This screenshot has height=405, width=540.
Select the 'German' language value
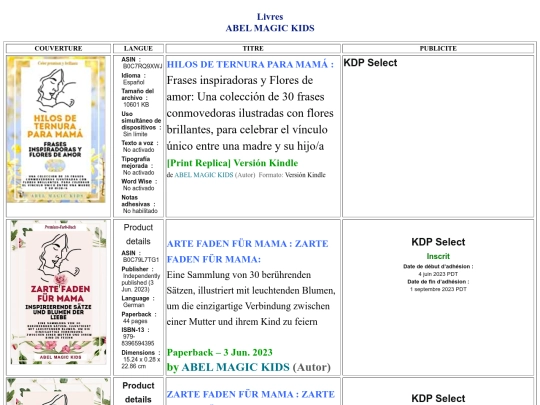tap(134, 305)
